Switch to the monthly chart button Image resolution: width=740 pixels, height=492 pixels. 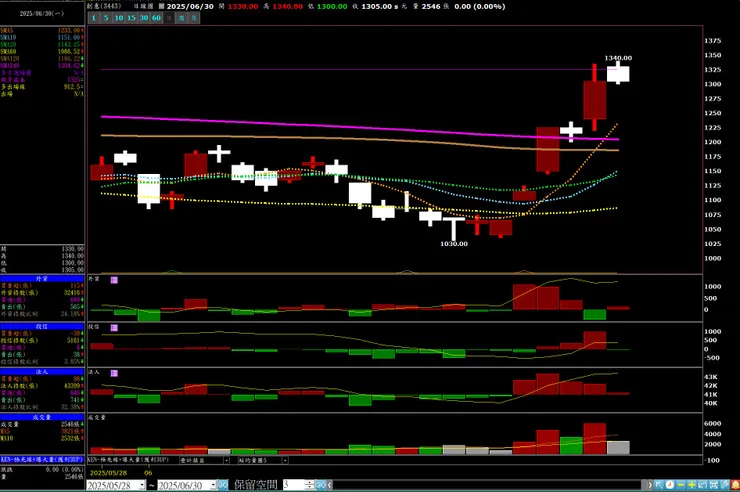click(193, 18)
